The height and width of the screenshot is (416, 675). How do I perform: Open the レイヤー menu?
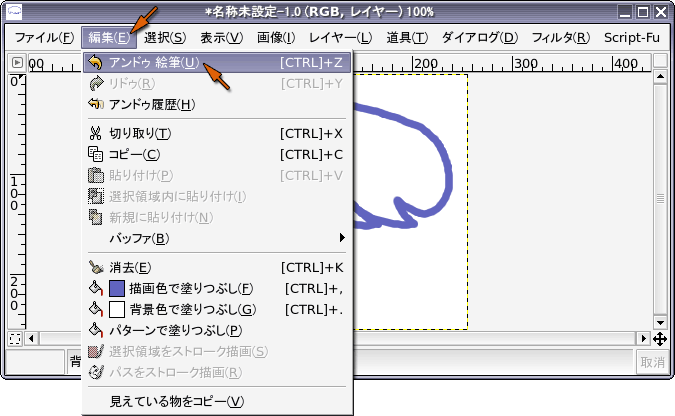340,37
